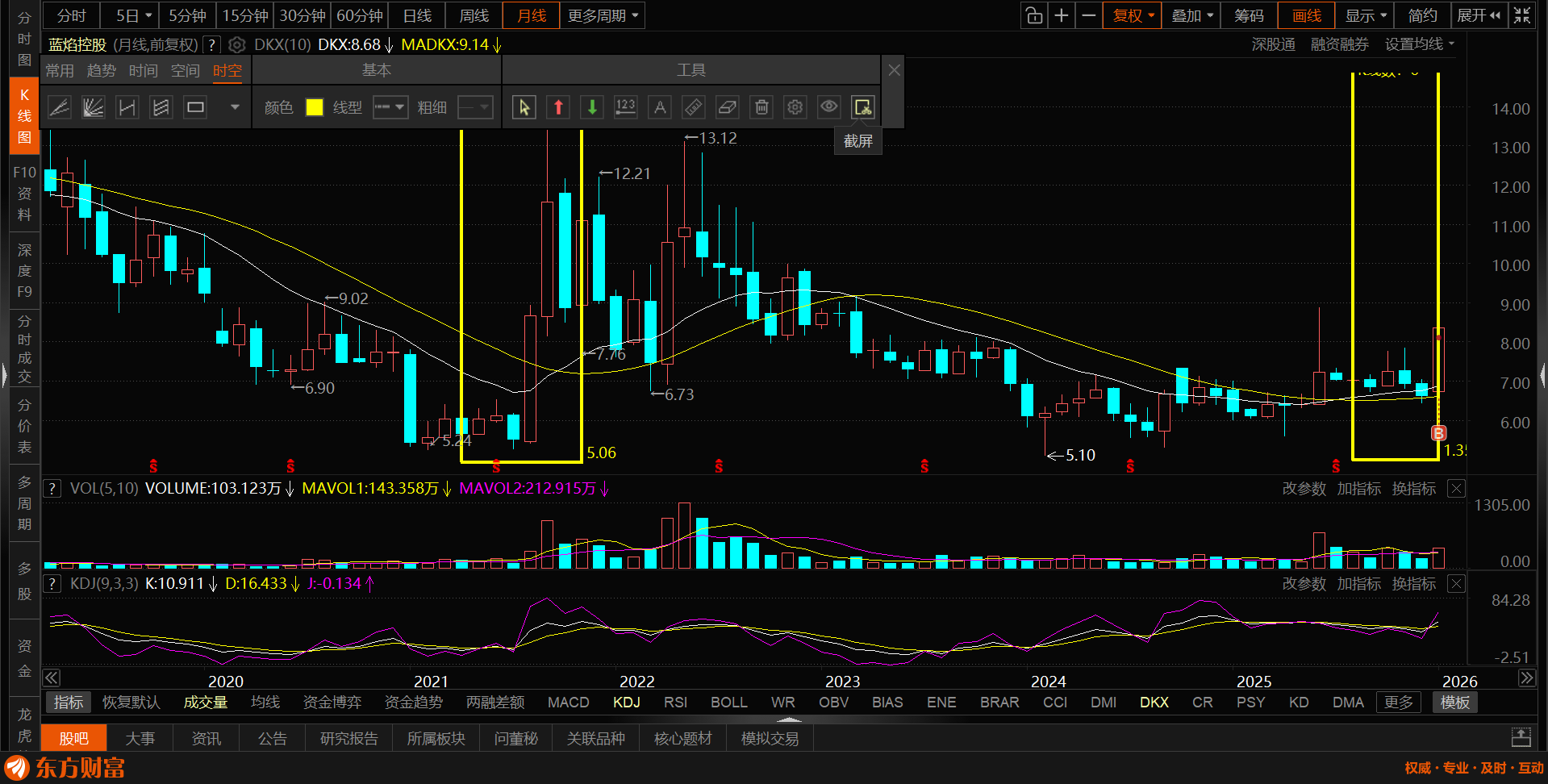This screenshot has width=1548, height=784.
Task: Select the MACD indicator tab
Action: click(568, 703)
